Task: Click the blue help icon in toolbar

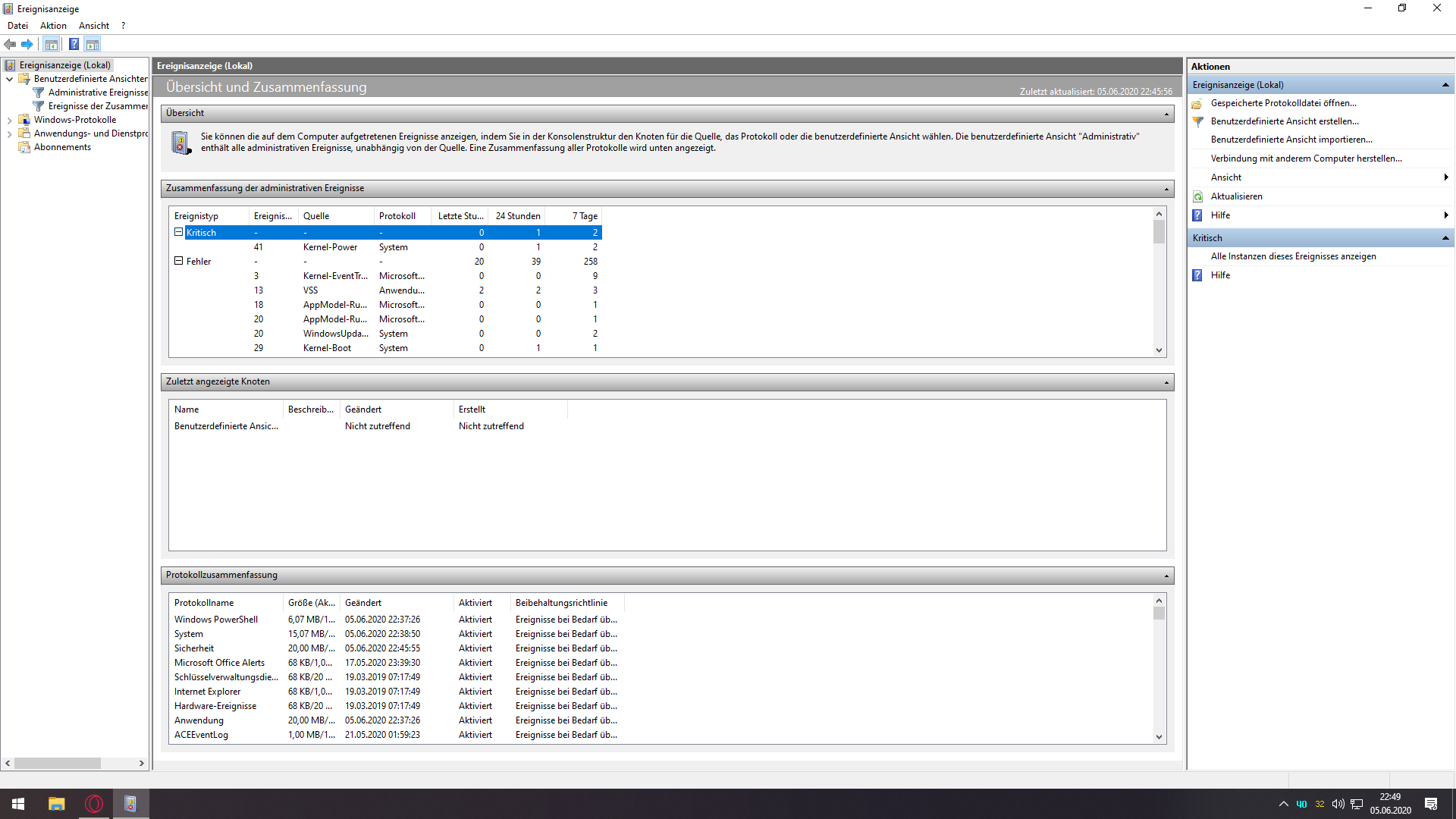Action: (x=74, y=44)
